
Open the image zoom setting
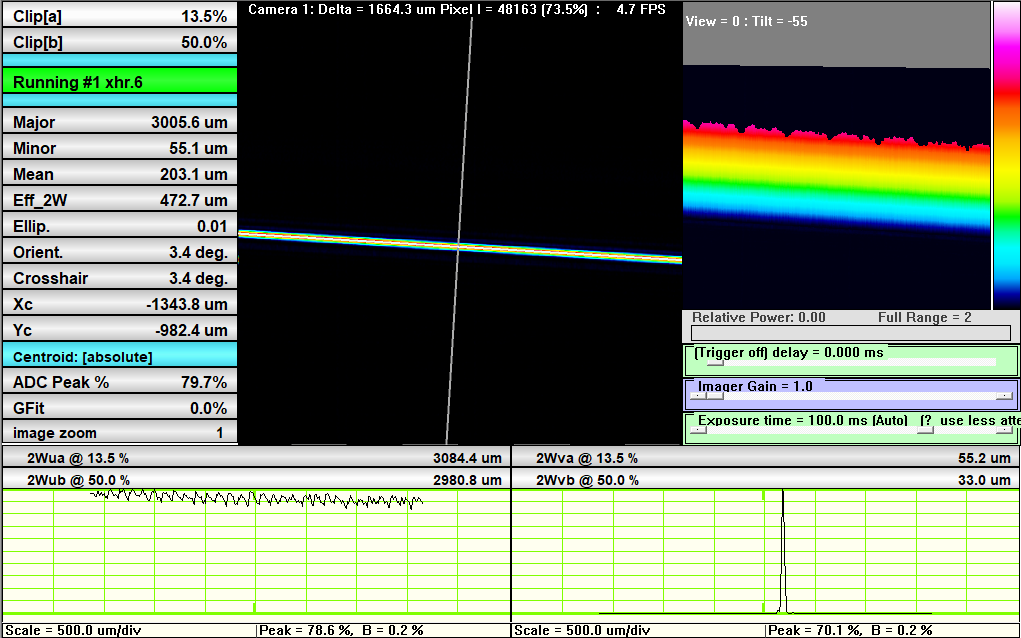pos(119,433)
